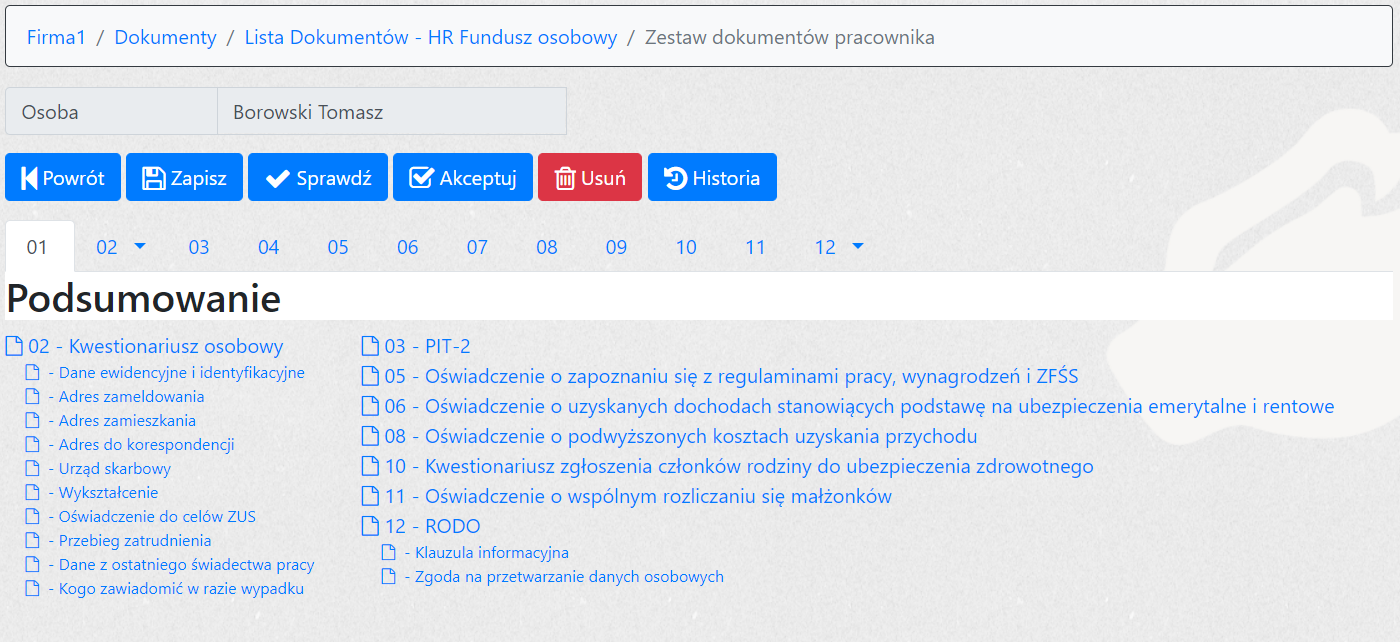Open tab 09
Screen dimensions: 1400x642
(616, 247)
